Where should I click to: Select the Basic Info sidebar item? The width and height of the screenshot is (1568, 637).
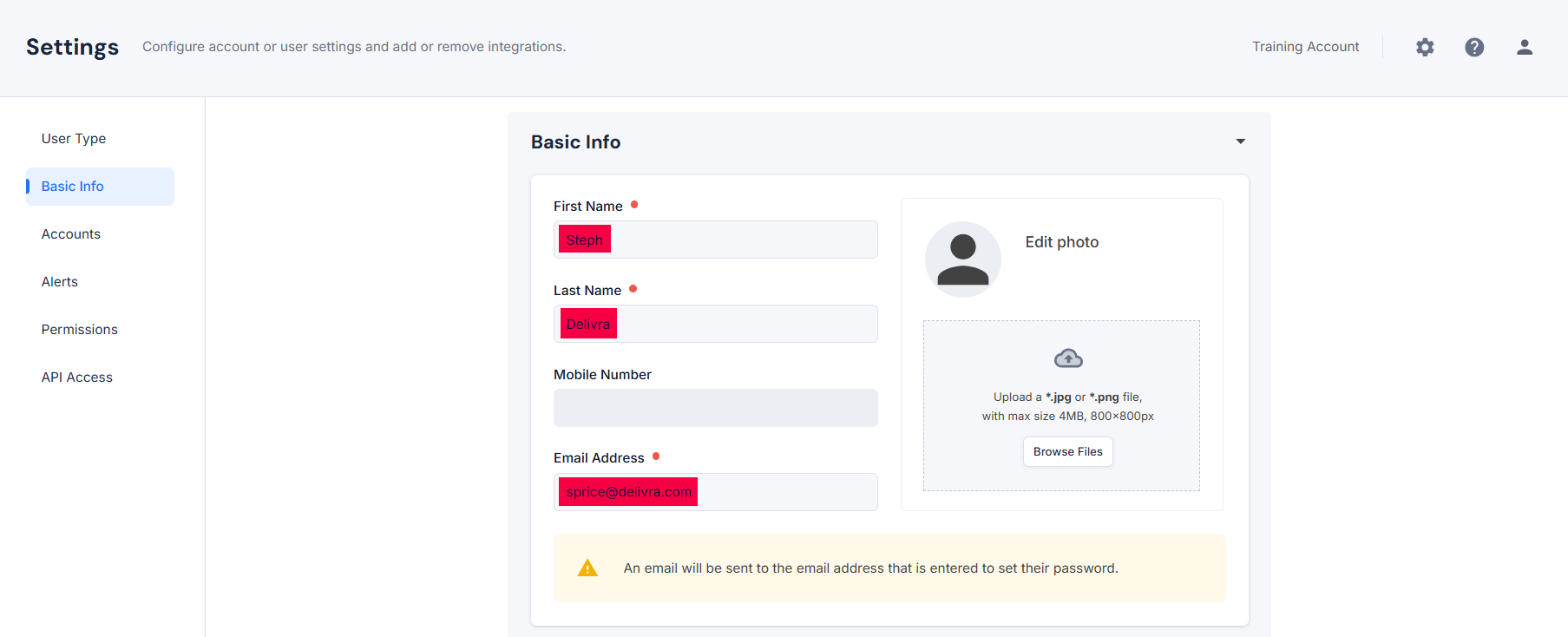point(100,187)
